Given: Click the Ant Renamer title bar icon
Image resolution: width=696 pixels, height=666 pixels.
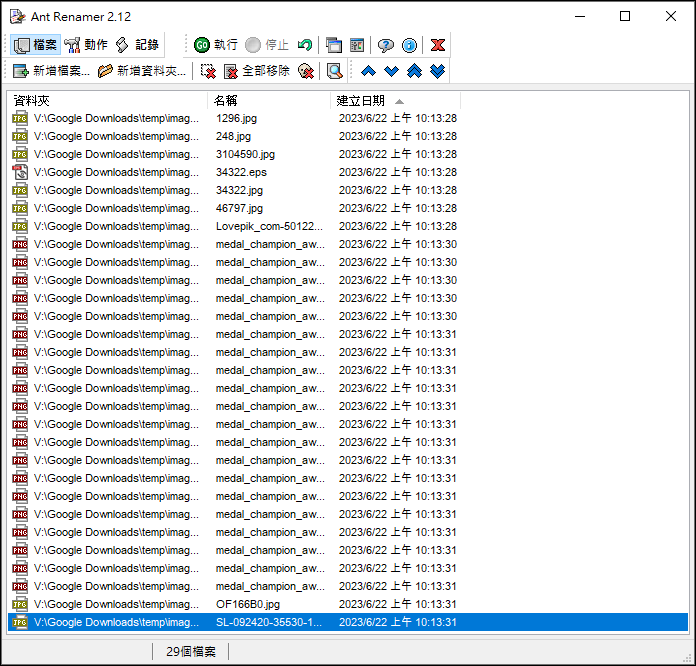Looking at the screenshot, I should [x=18, y=16].
